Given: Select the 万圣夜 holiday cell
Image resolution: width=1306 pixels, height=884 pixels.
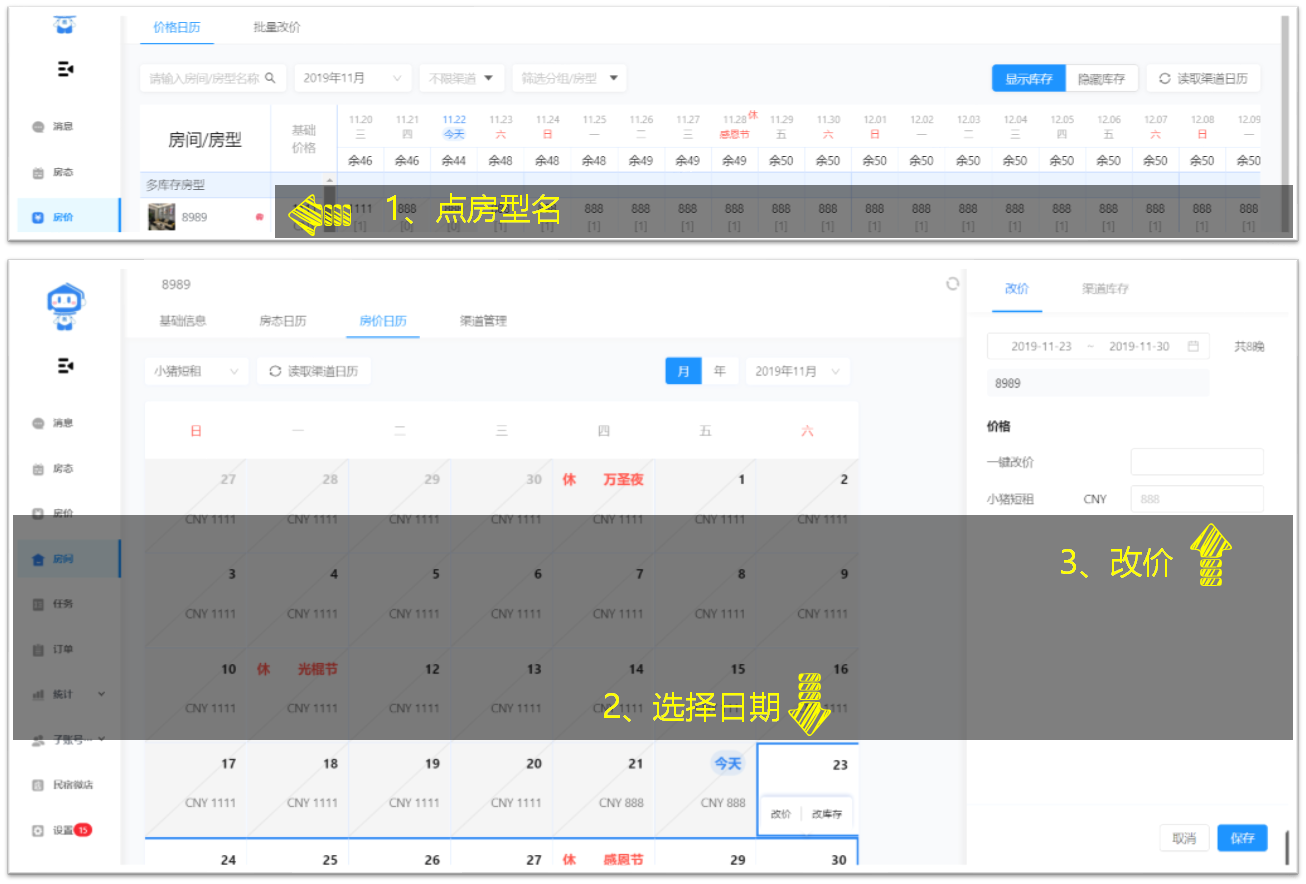Looking at the screenshot, I should coord(604,506).
